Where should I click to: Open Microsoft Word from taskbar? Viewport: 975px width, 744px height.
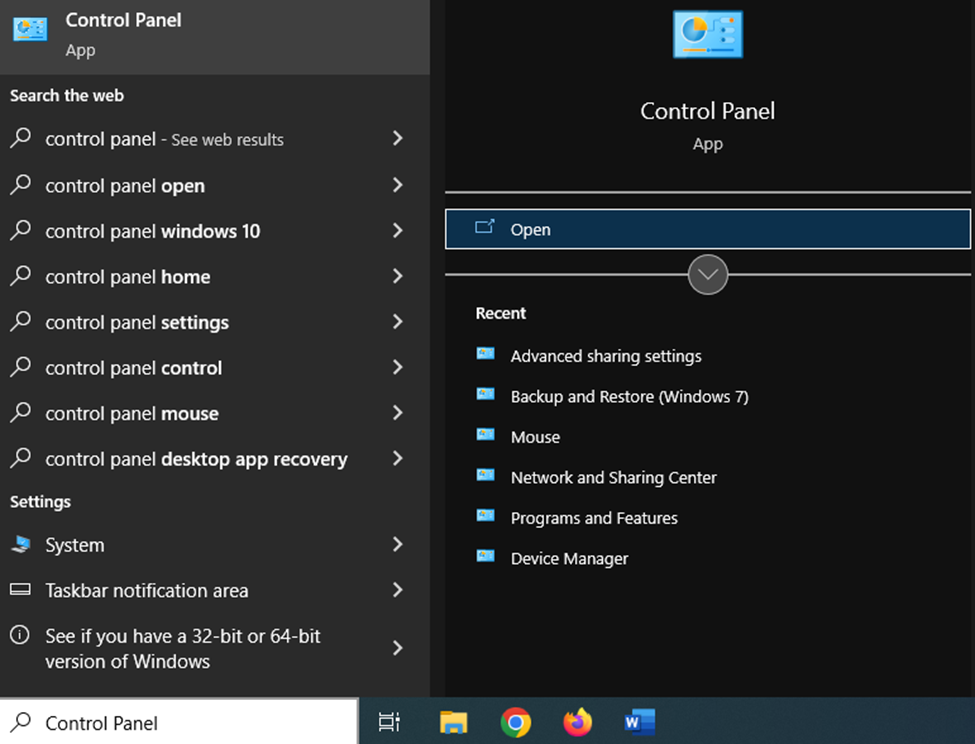click(x=639, y=722)
